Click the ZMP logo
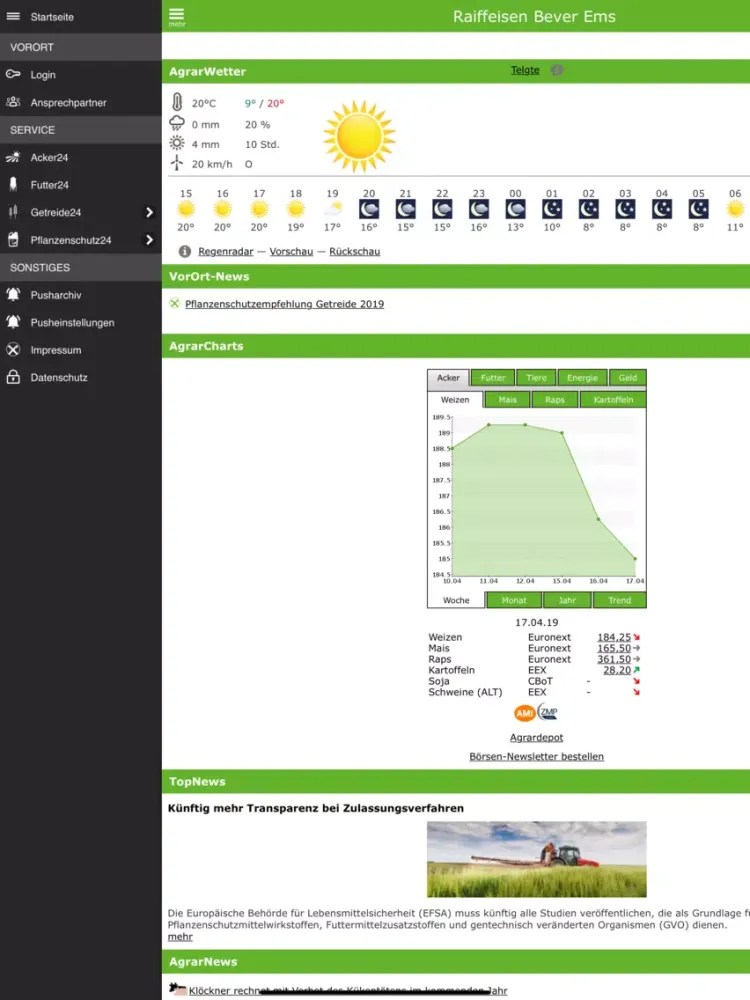This screenshot has width=750, height=1000. [548, 712]
